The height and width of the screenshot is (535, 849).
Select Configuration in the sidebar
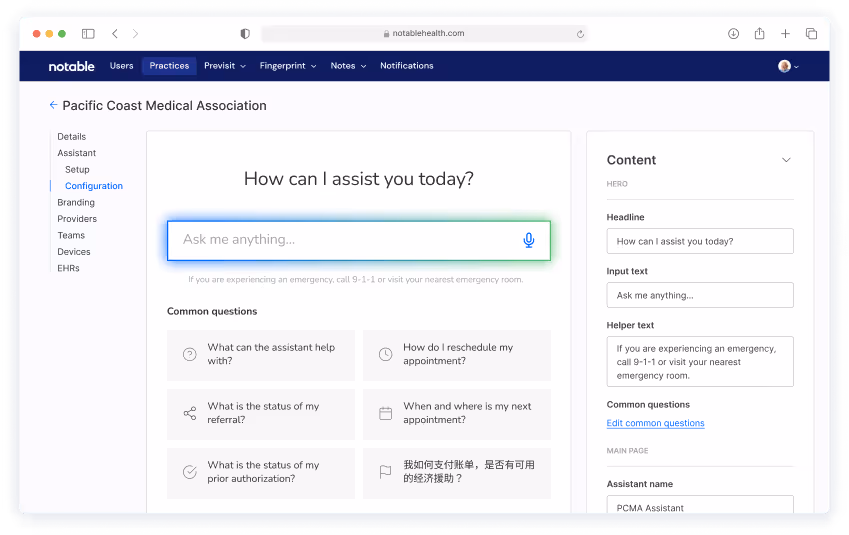tap(94, 186)
